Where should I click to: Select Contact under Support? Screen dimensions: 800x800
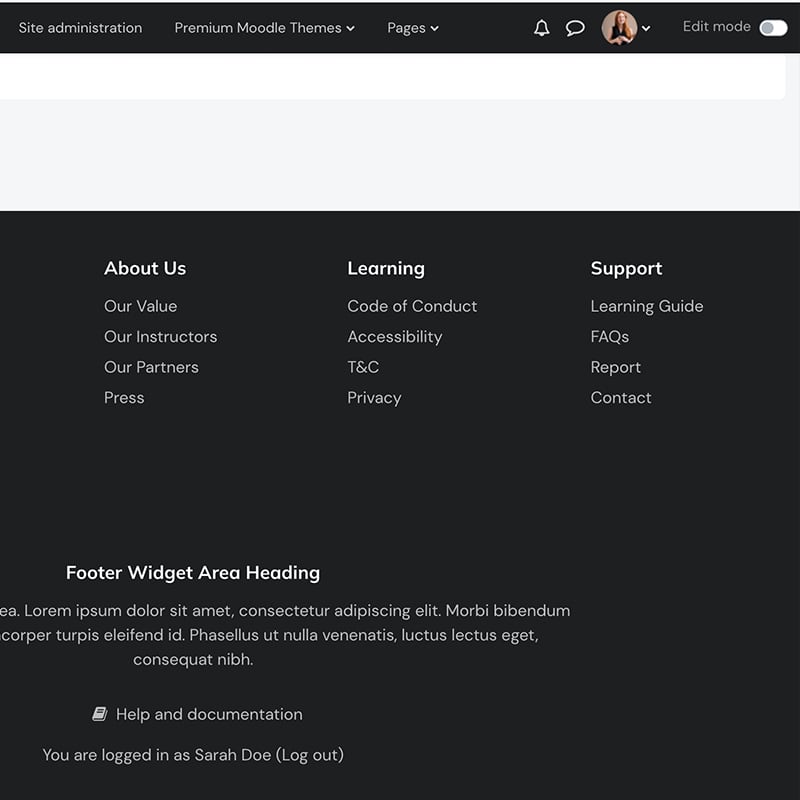click(621, 397)
